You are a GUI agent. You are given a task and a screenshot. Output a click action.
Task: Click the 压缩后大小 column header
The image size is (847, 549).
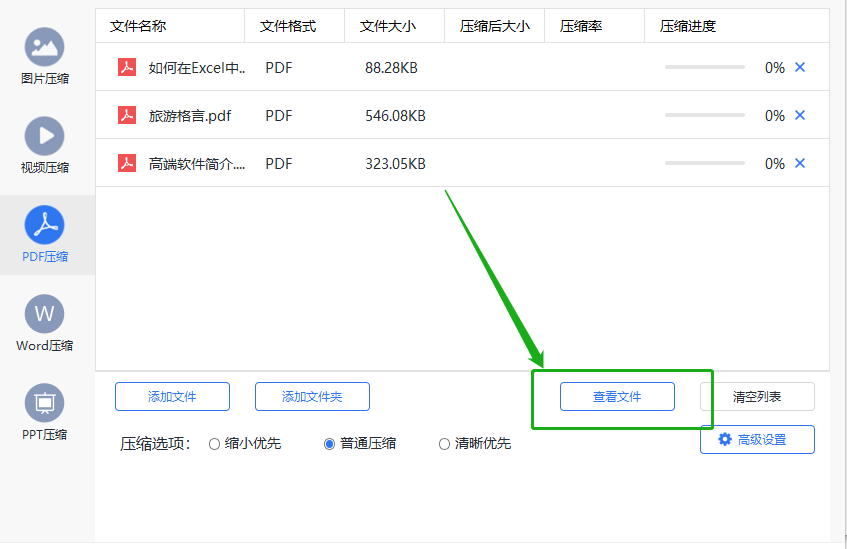(495, 26)
